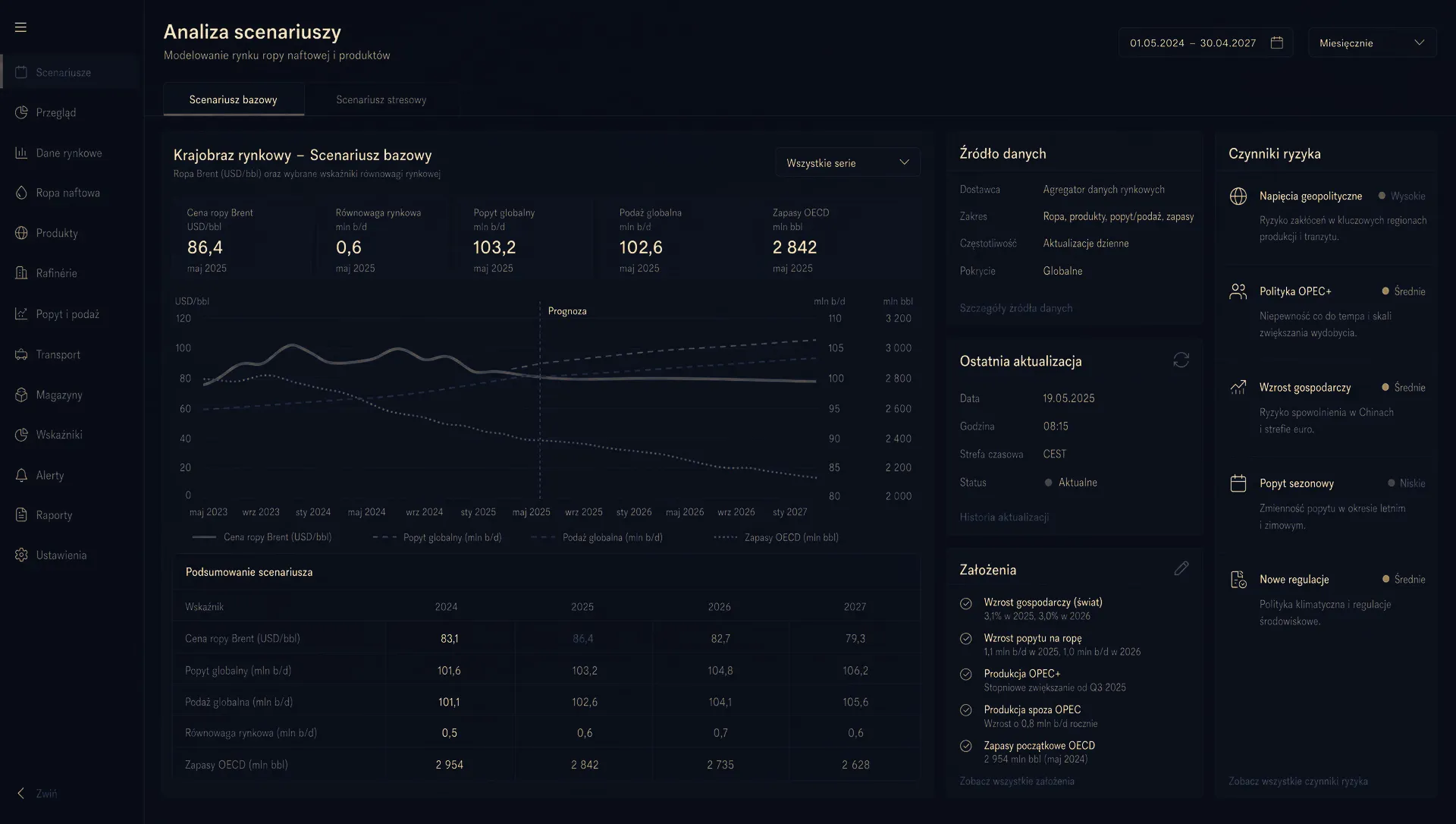
Task: Click the date value 19.05.2025
Action: pyautogui.click(x=1068, y=398)
